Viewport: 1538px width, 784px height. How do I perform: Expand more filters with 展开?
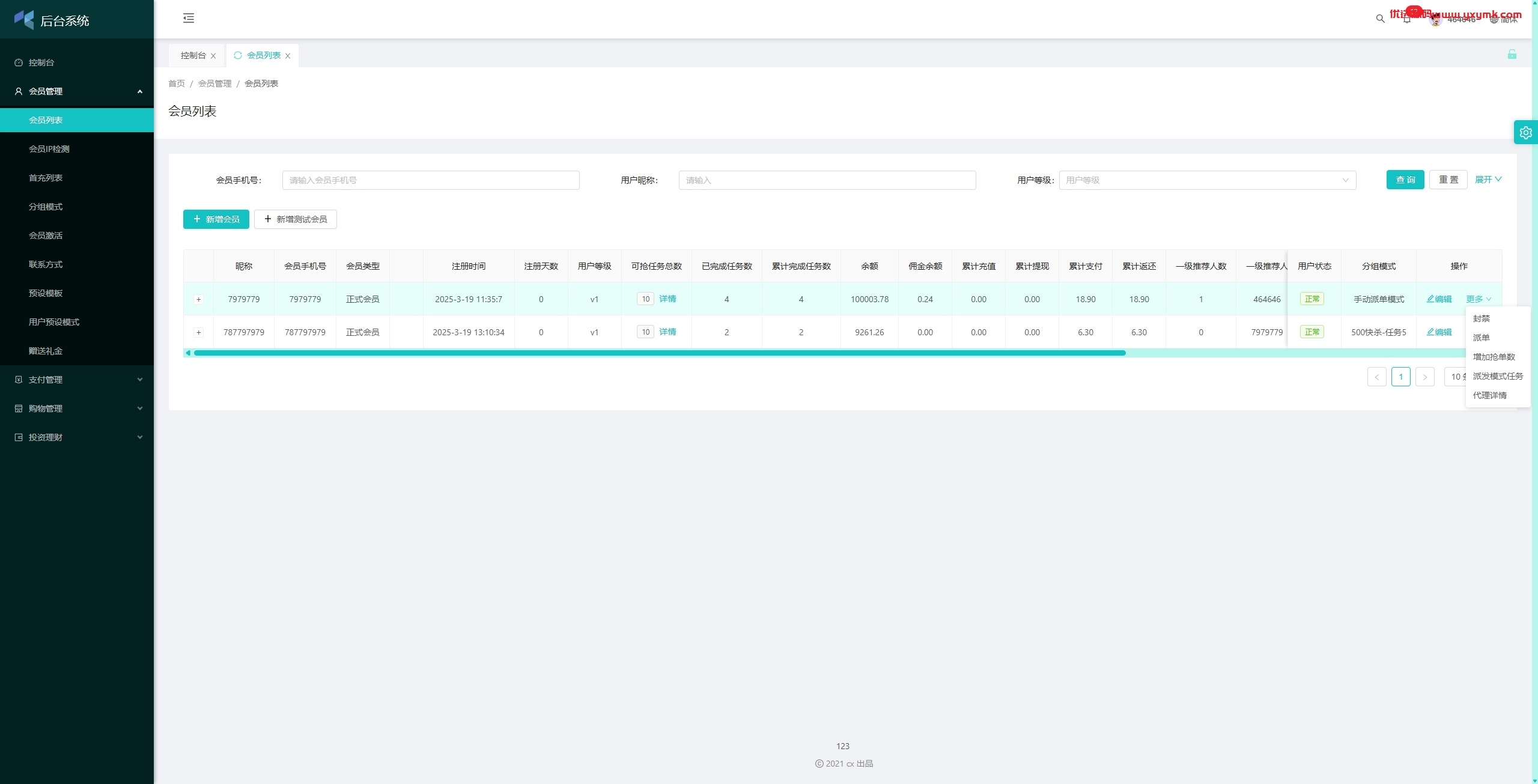click(1488, 180)
